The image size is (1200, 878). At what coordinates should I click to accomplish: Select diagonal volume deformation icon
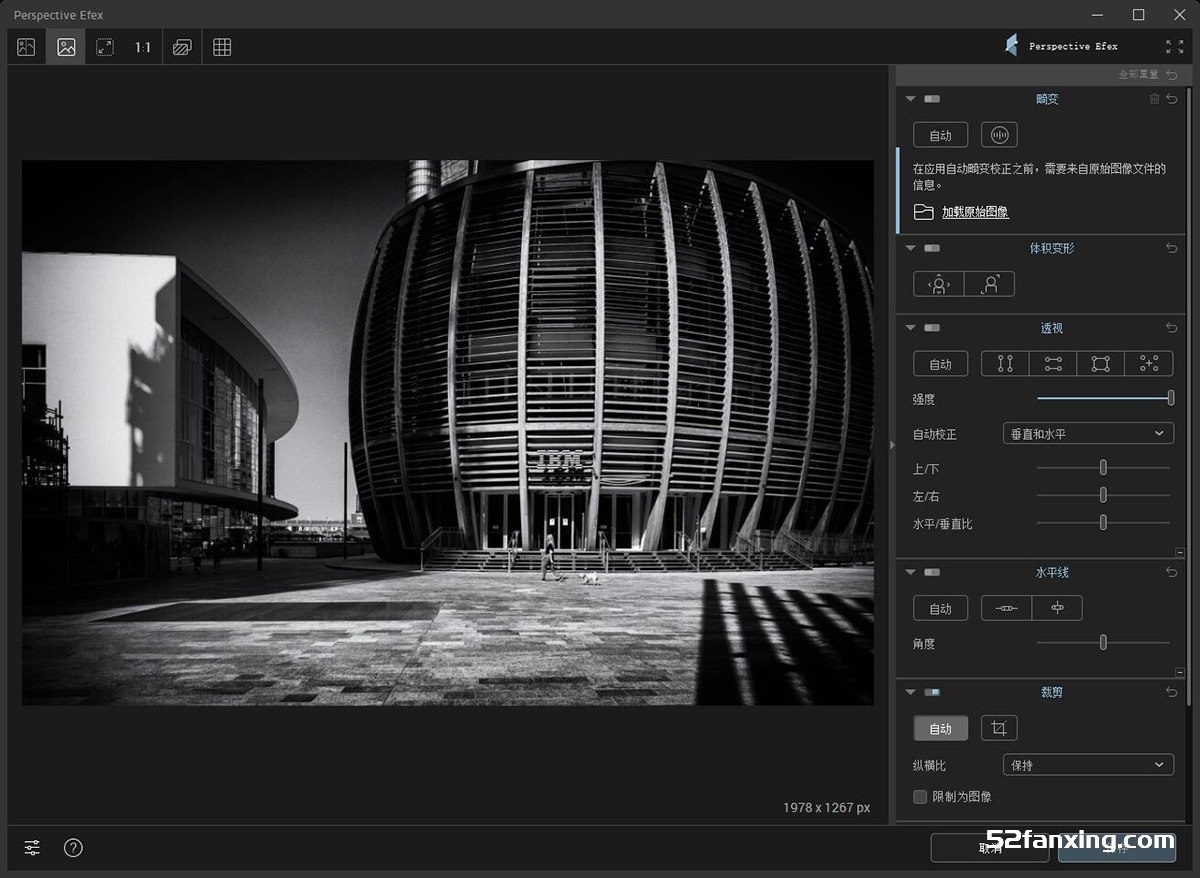(990, 284)
